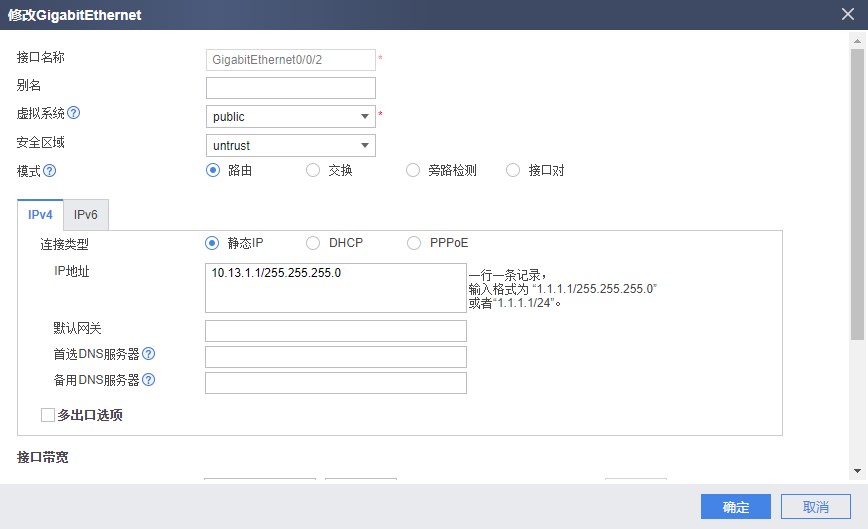The width and height of the screenshot is (868, 529).
Task: Click the 取消 cancel button
Action: [x=815, y=507]
